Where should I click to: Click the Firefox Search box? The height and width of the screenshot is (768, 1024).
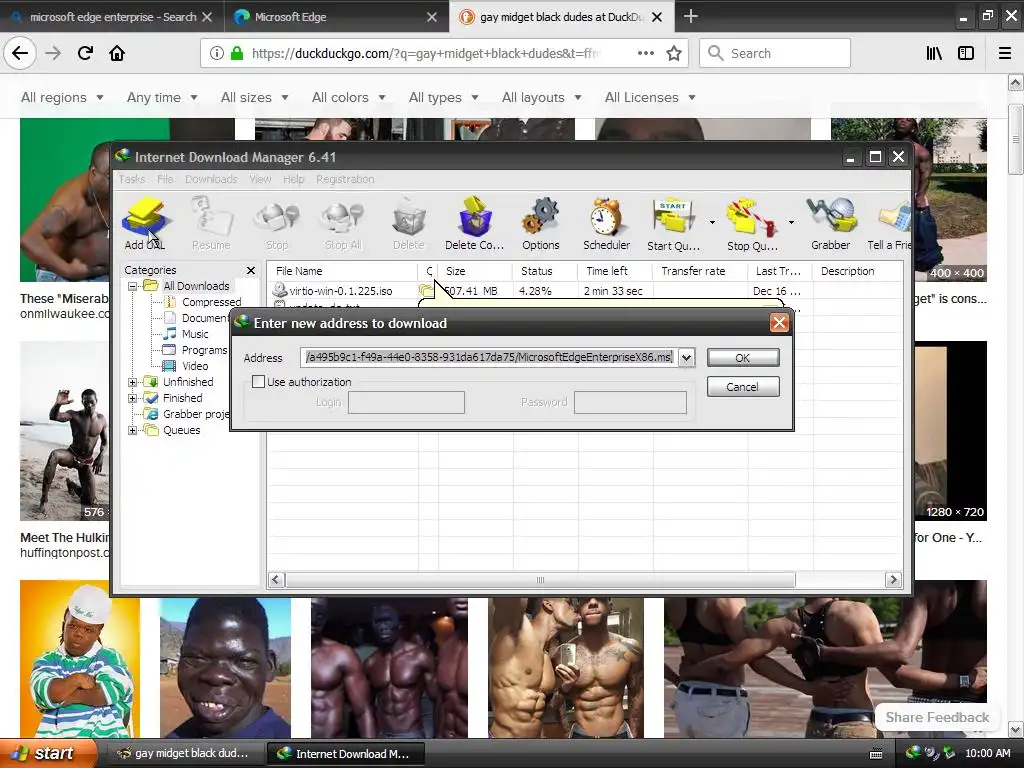[x=775, y=53]
